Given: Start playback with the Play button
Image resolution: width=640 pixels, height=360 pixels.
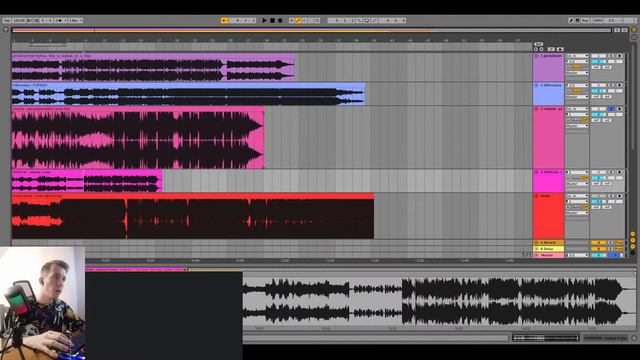Looking at the screenshot, I should (264, 20).
